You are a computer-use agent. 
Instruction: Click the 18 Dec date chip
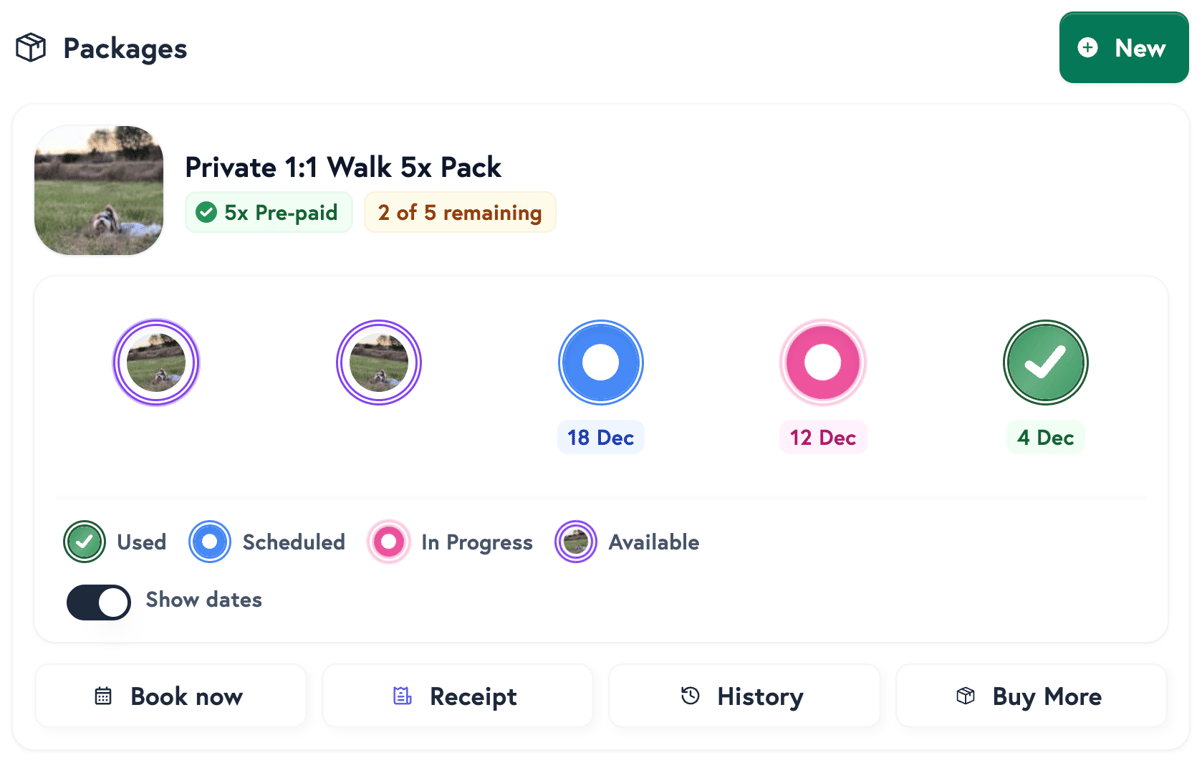click(x=600, y=437)
